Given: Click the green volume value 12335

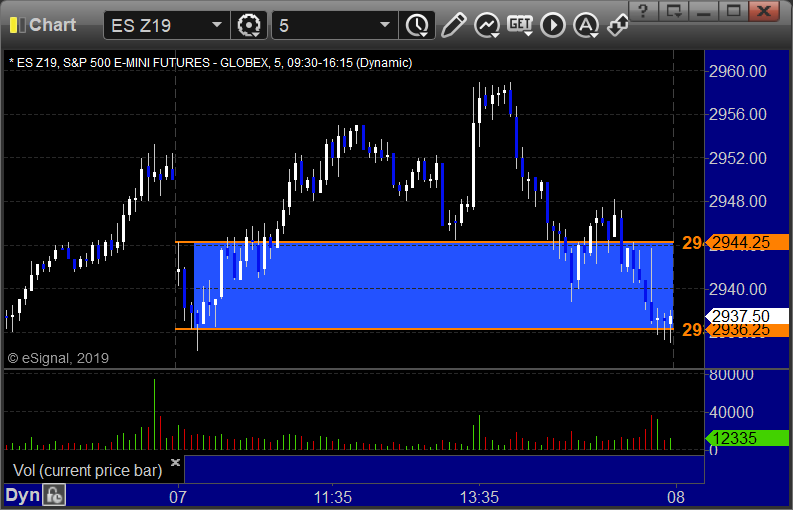Looking at the screenshot, I should [747, 438].
